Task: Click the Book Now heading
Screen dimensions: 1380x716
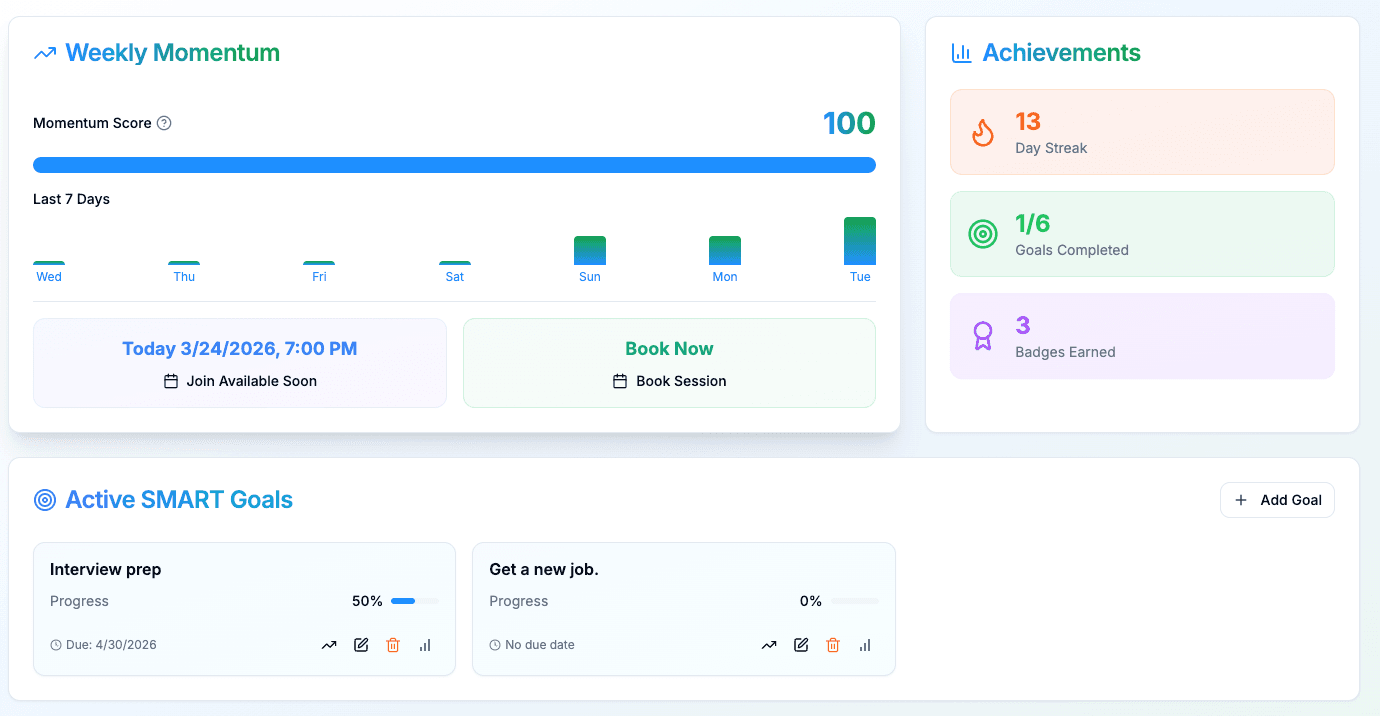Action: 669,349
